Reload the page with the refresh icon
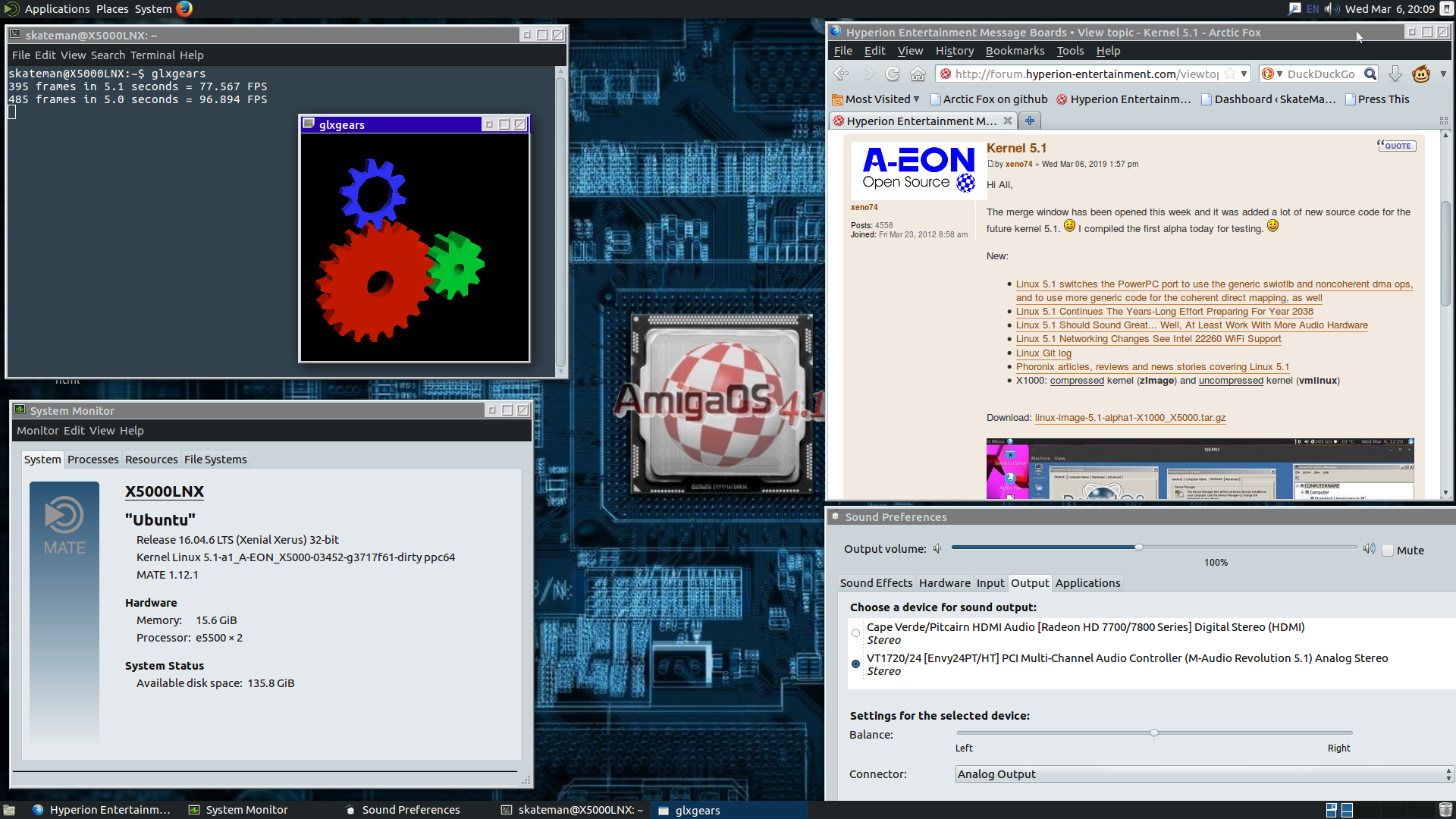The width and height of the screenshot is (1456, 819). (x=893, y=74)
